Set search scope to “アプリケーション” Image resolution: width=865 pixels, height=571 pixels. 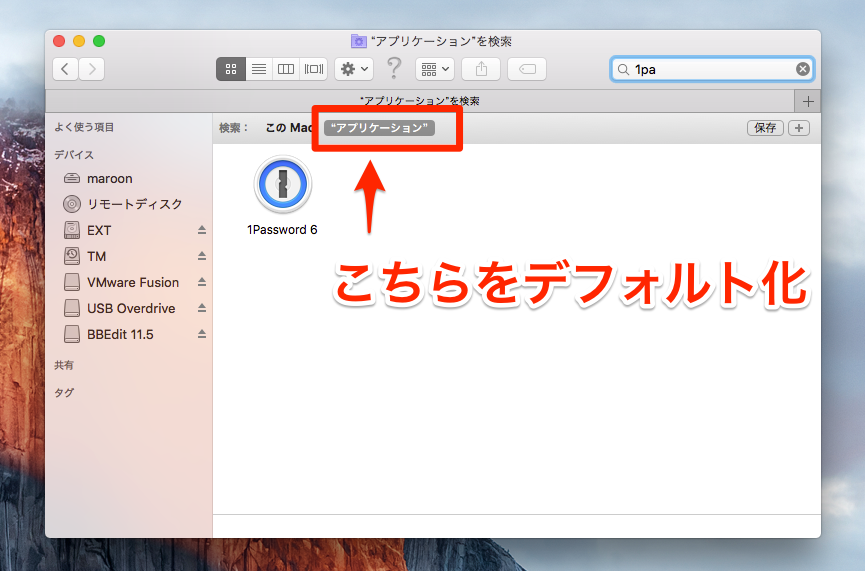(379, 128)
